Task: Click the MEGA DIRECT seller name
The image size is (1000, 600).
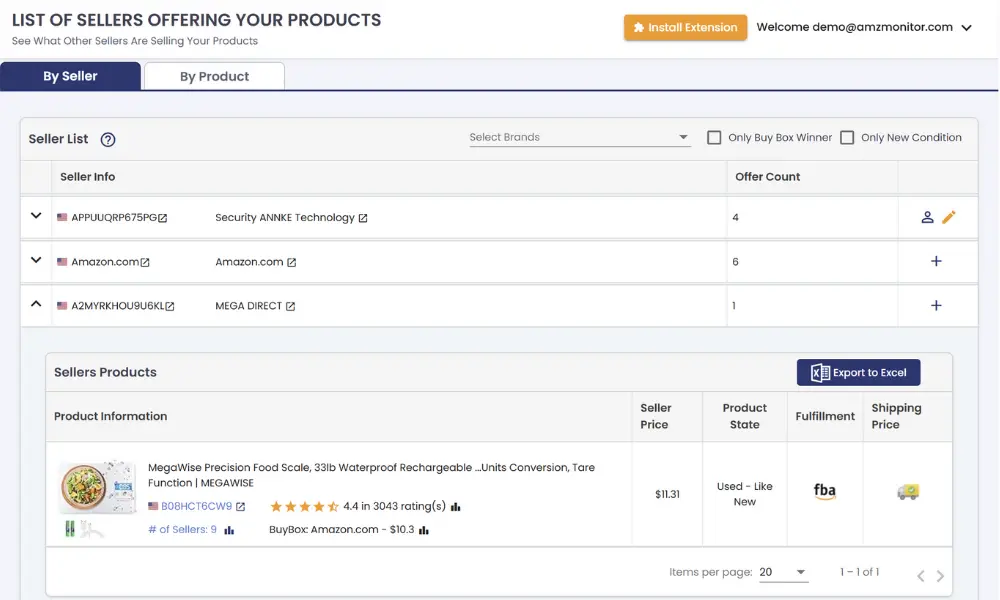Action: pos(248,306)
